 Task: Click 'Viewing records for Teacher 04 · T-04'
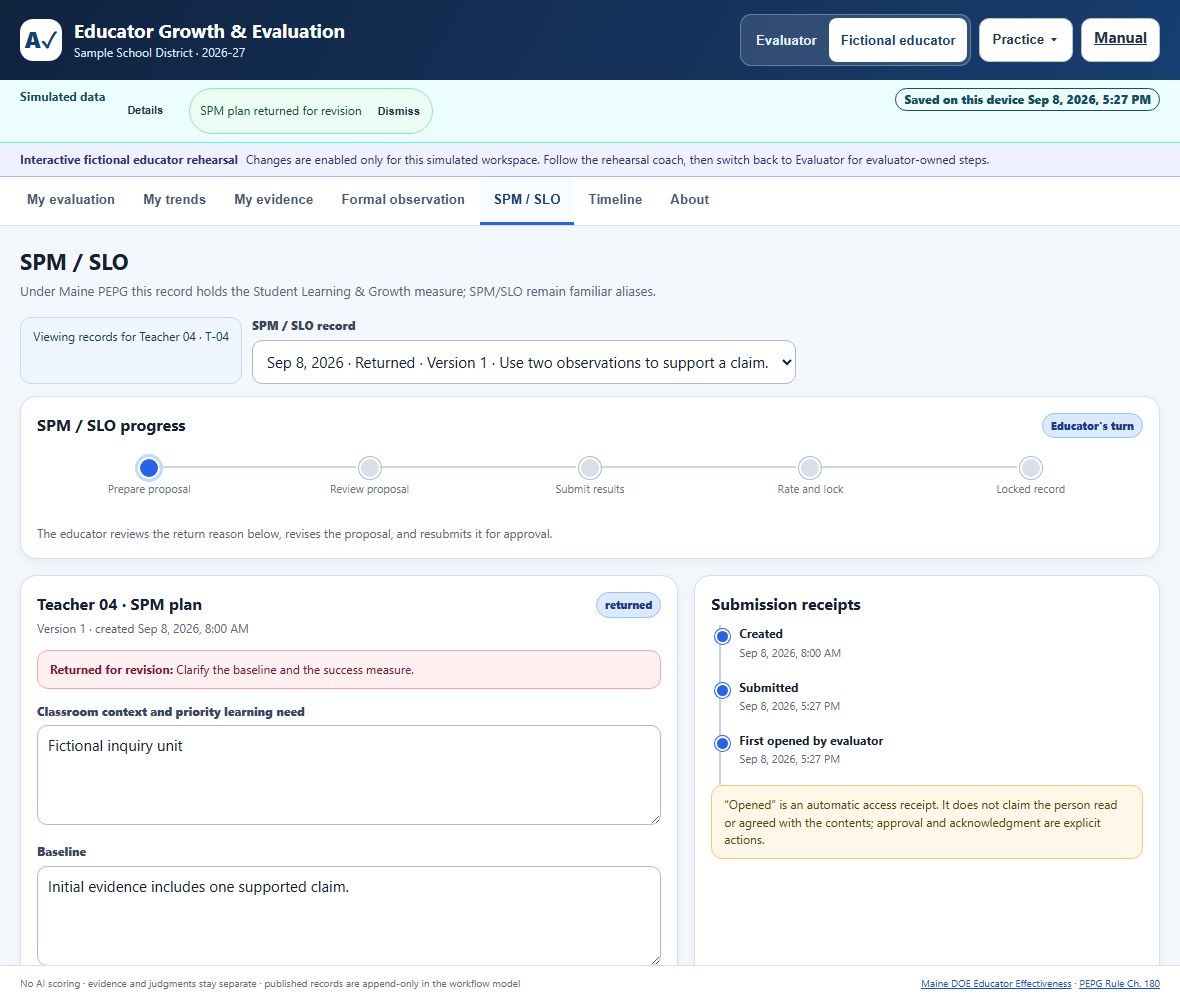tap(131, 337)
